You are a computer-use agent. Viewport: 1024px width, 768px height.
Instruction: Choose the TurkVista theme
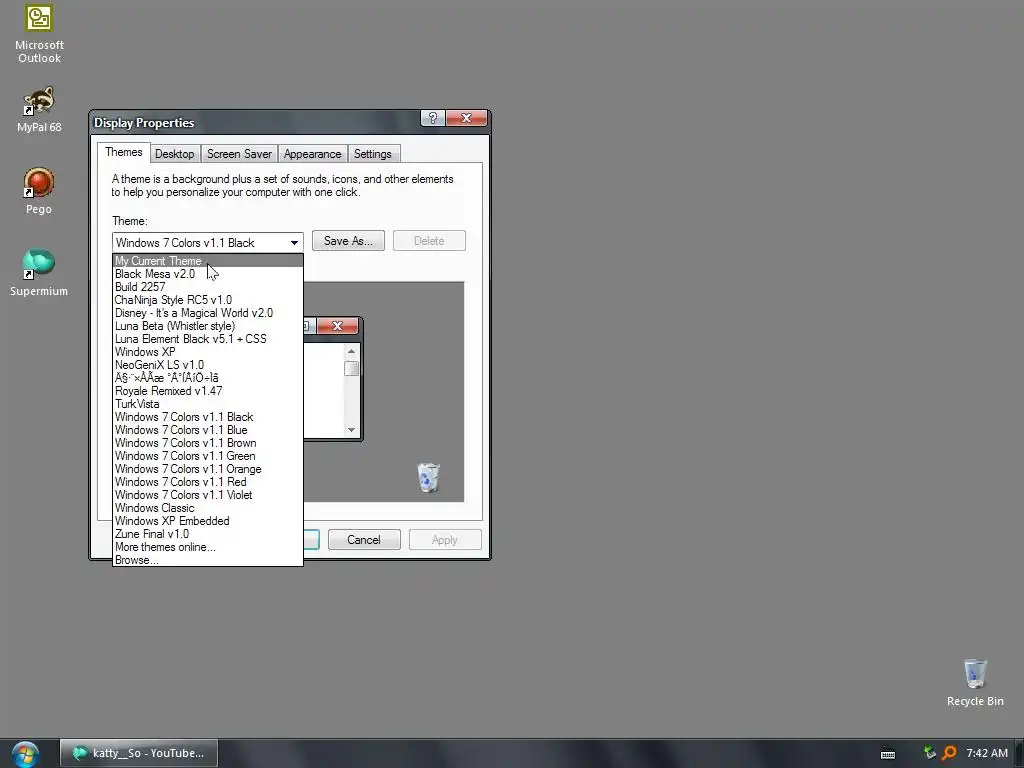pos(208,404)
